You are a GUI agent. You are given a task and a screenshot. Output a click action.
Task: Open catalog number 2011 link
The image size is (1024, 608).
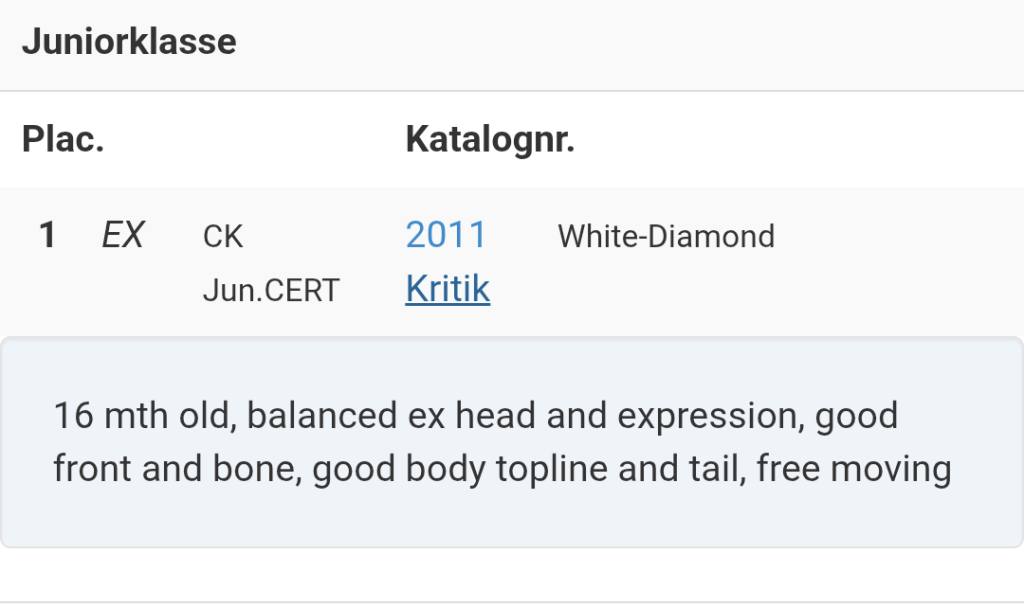[x=445, y=235]
